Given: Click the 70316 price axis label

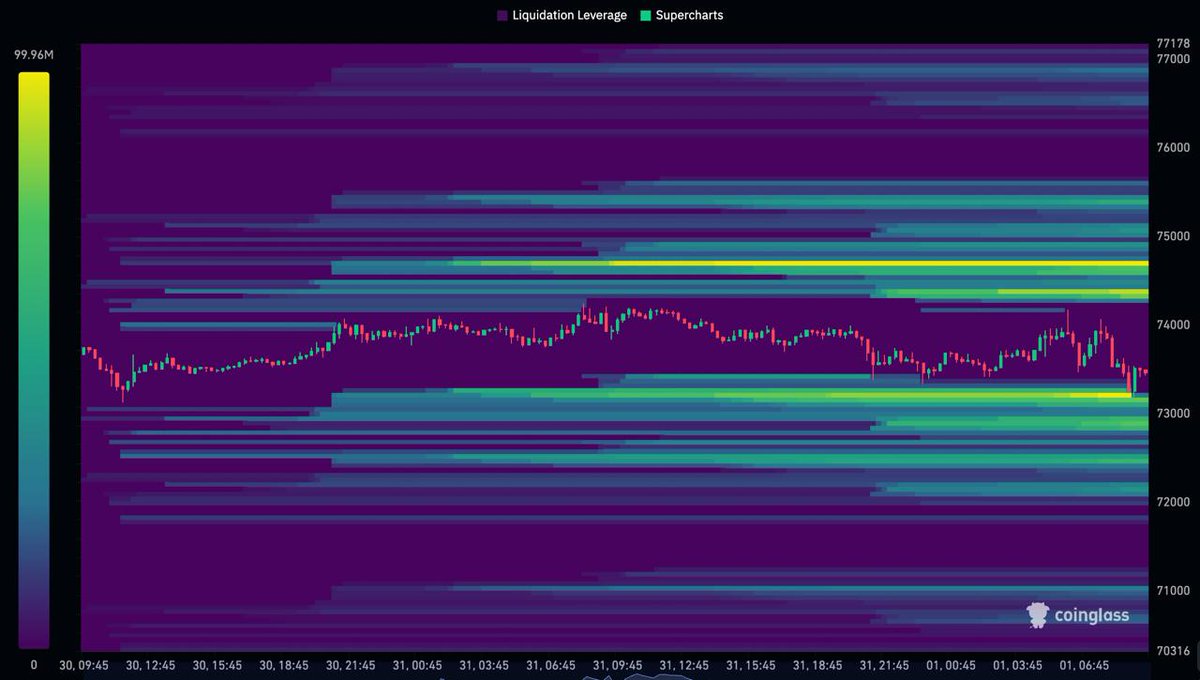Looking at the screenshot, I should click(1172, 651).
